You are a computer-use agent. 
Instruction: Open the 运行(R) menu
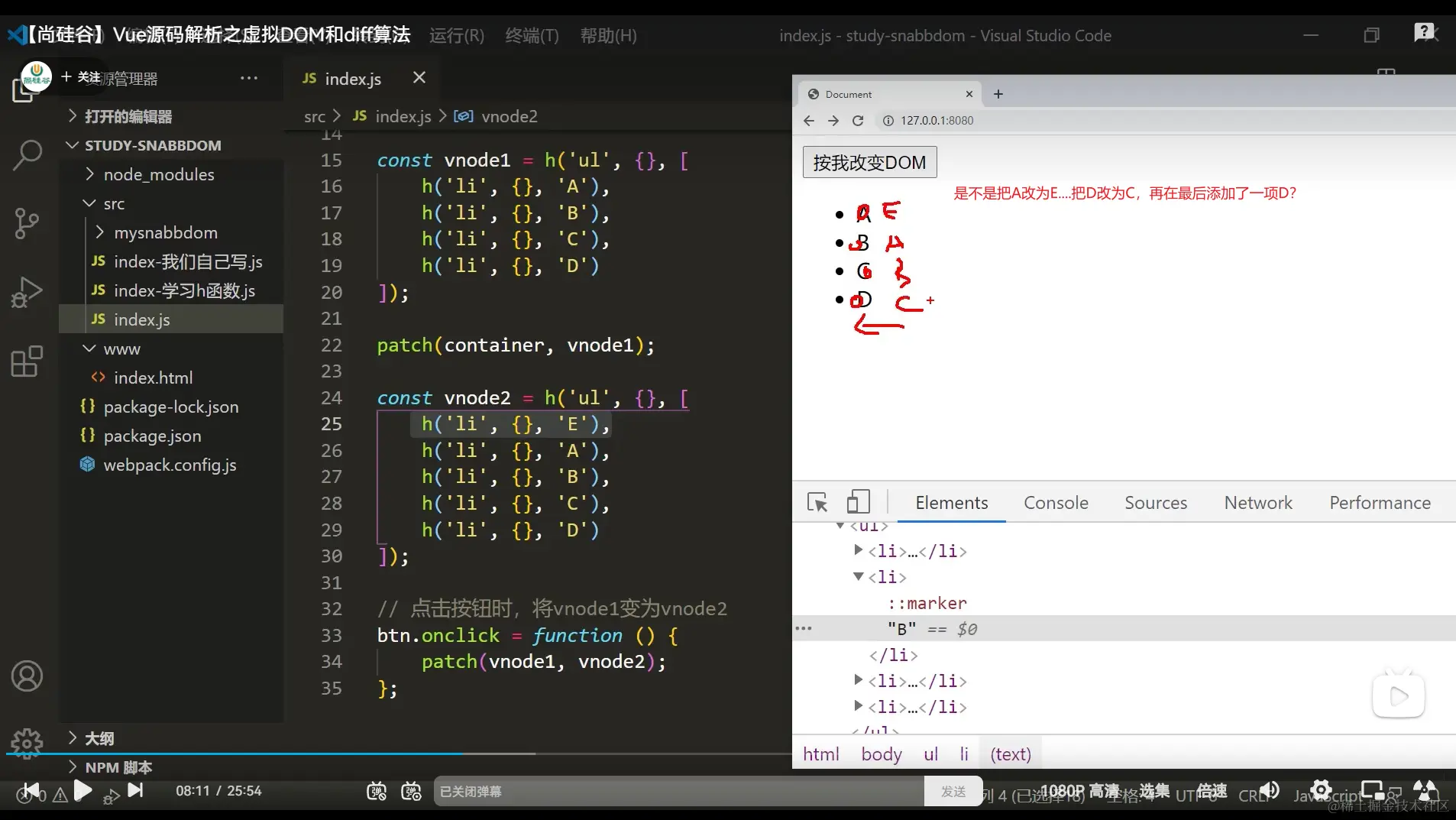tap(457, 36)
